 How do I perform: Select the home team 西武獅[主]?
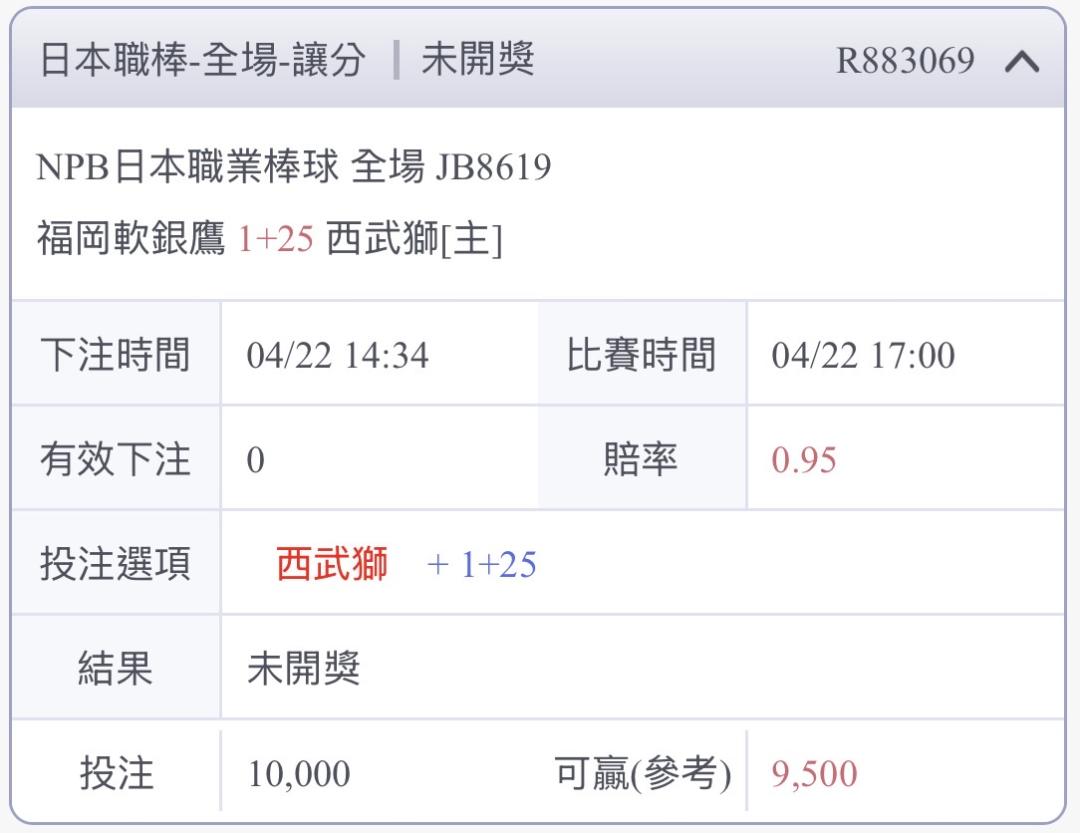click(414, 240)
